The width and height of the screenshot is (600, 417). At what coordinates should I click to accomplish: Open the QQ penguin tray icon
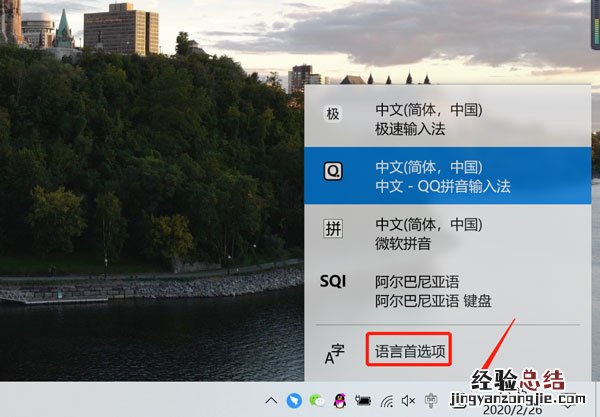click(x=340, y=401)
